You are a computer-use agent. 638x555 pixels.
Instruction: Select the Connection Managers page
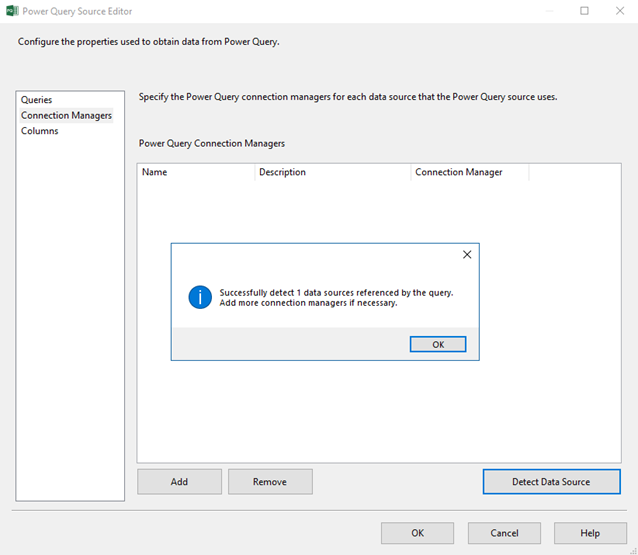point(66,115)
